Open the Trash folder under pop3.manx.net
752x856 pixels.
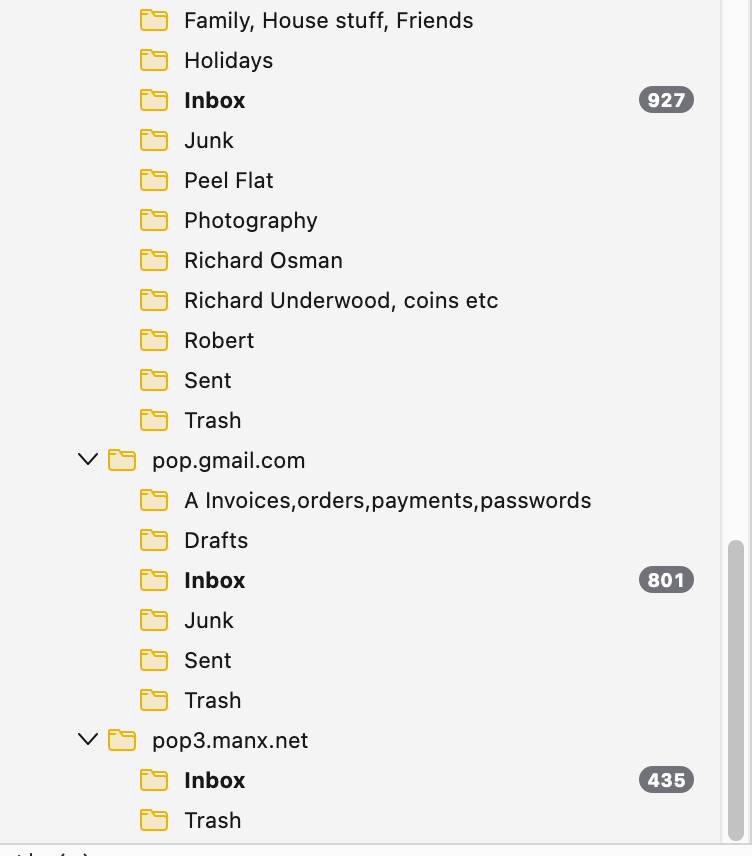(212, 820)
